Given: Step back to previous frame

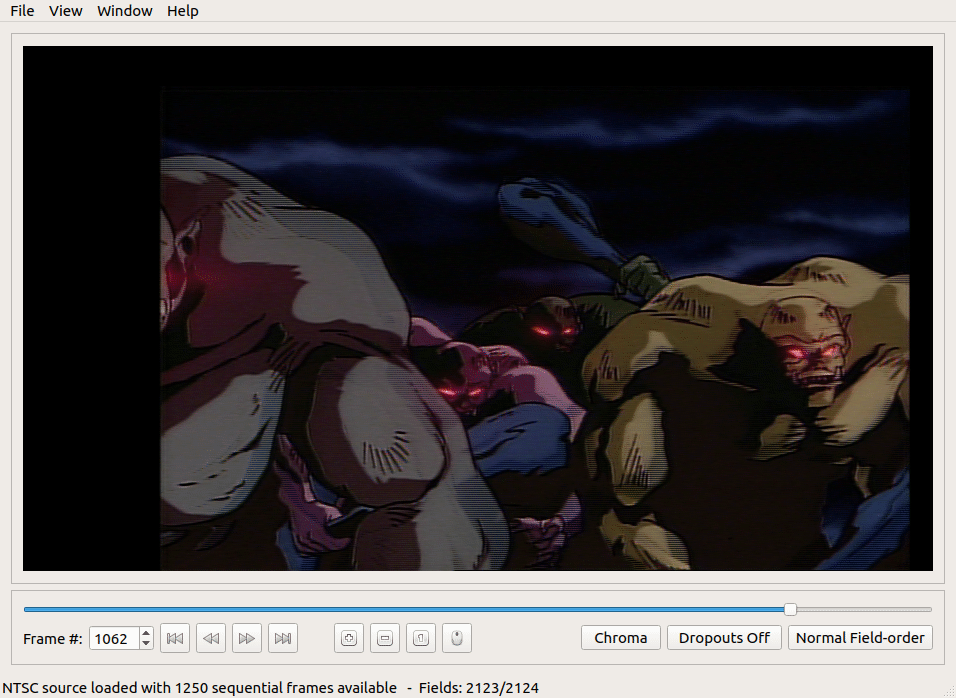Looking at the screenshot, I should [x=211, y=638].
